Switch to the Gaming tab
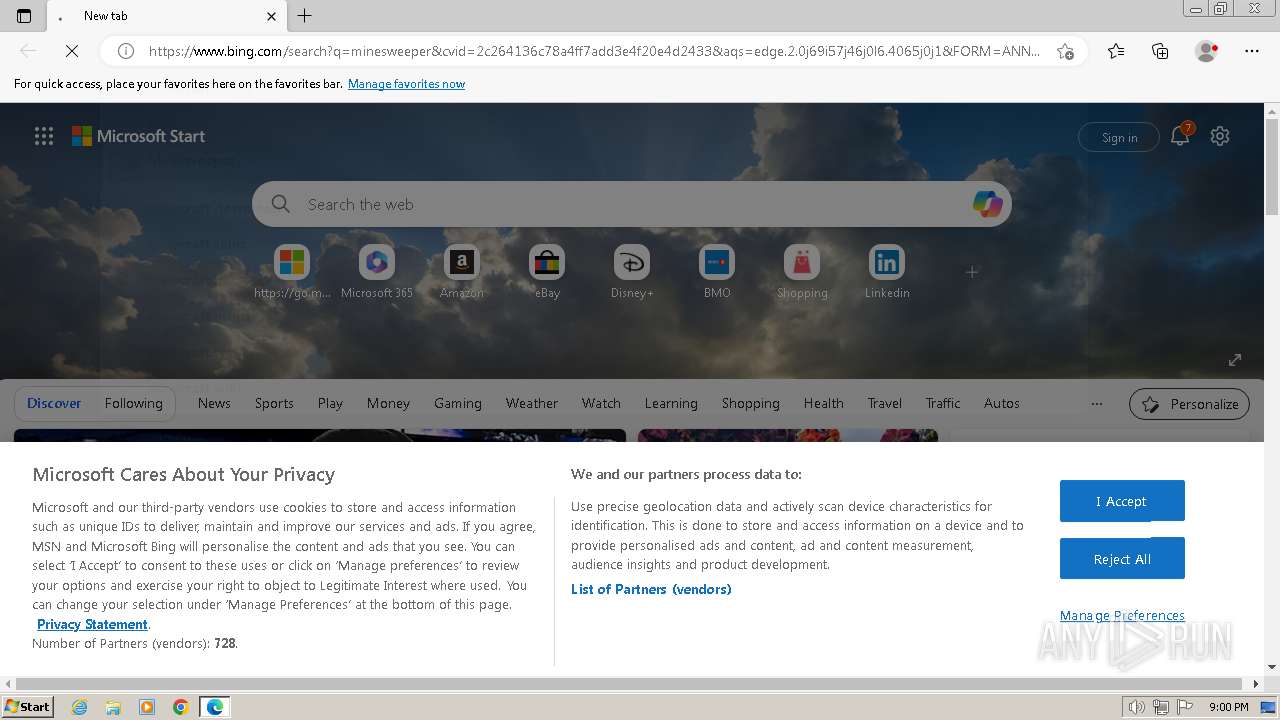Viewport: 1280px width, 720px height. (458, 403)
